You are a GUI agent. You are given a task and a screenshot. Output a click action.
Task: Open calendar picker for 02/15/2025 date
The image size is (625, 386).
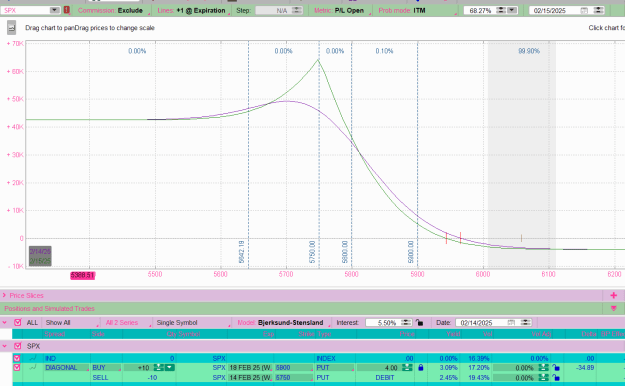(x=584, y=10)
